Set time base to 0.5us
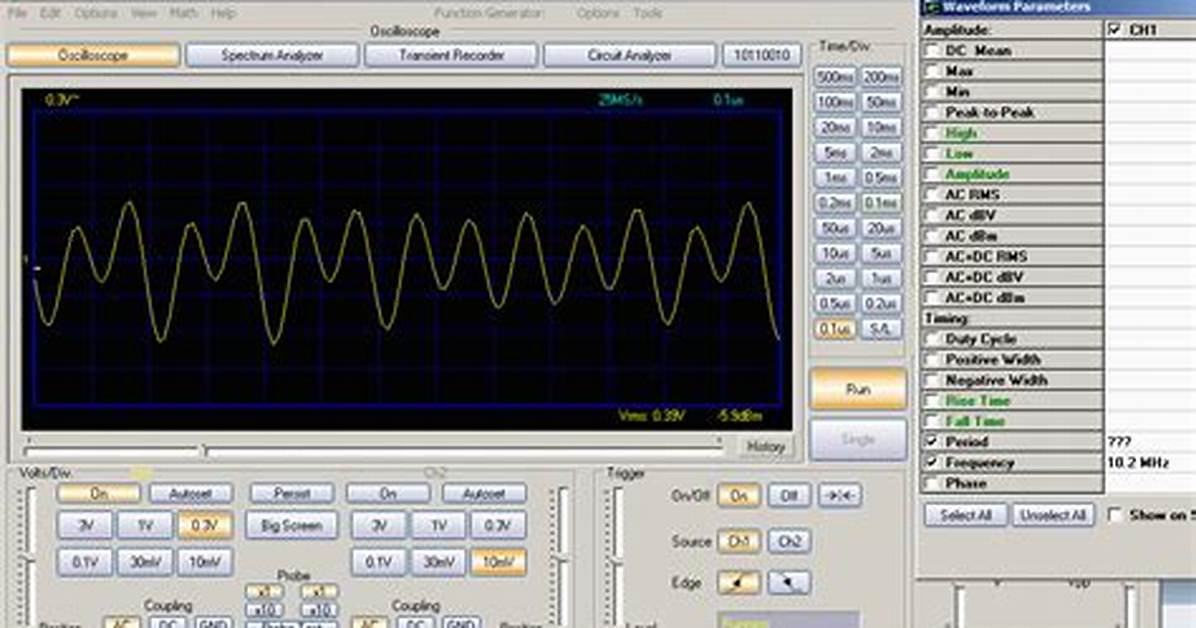This screenshot has height=628, width=1196. (834, 304)
